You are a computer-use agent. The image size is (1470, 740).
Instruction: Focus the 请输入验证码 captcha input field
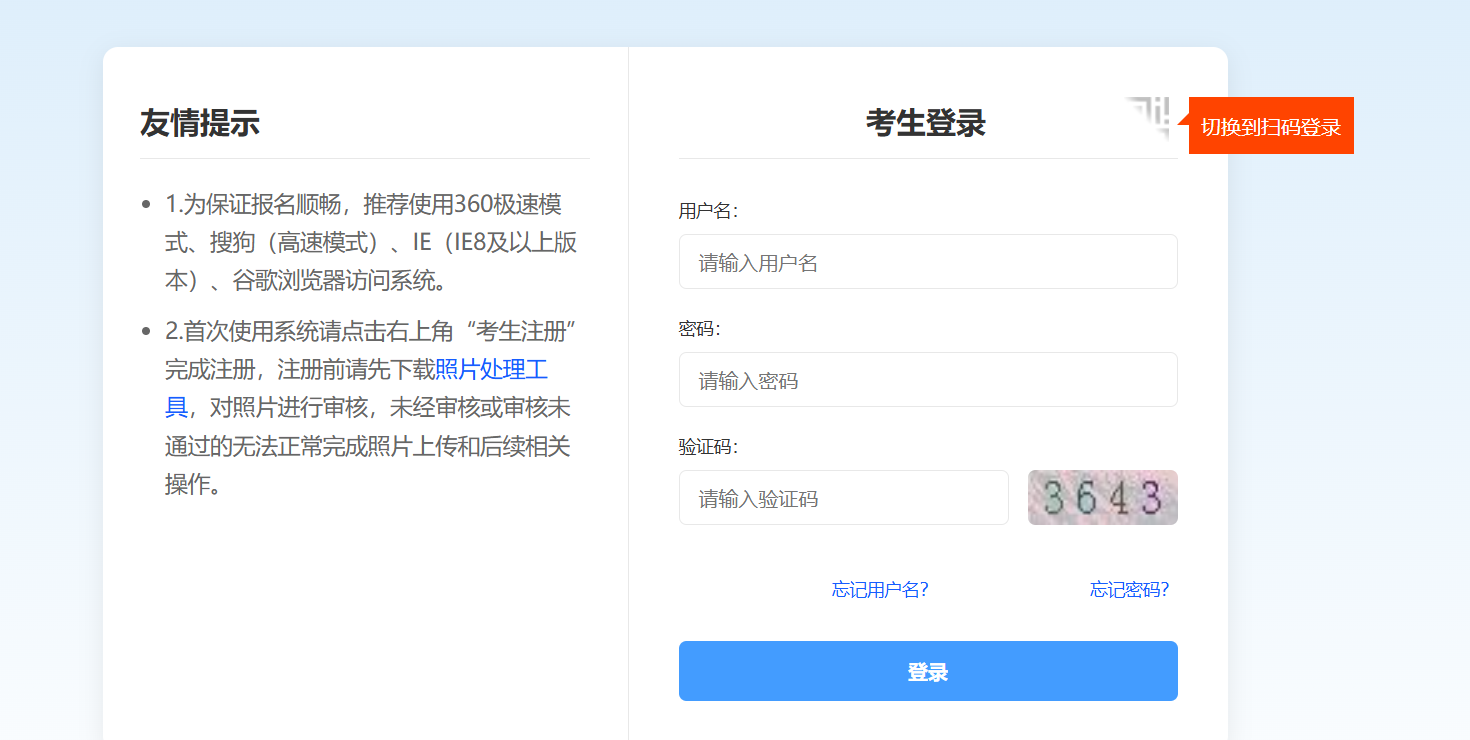[843, 498]
